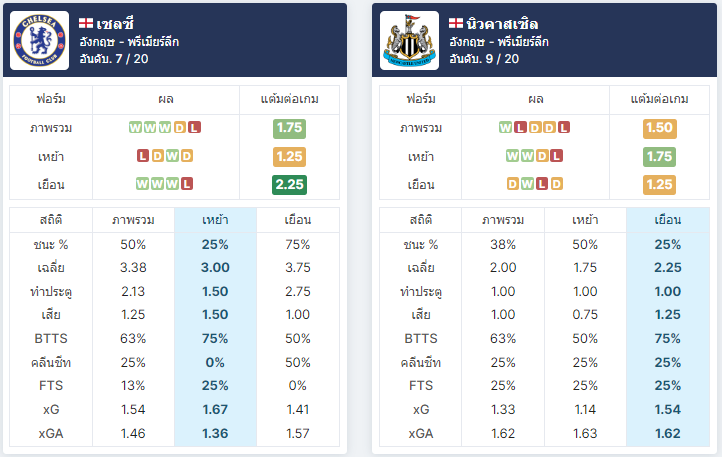
Task: Click Chelsea's orange 1.25 points-per-game badge
Action: coord(289,157)
